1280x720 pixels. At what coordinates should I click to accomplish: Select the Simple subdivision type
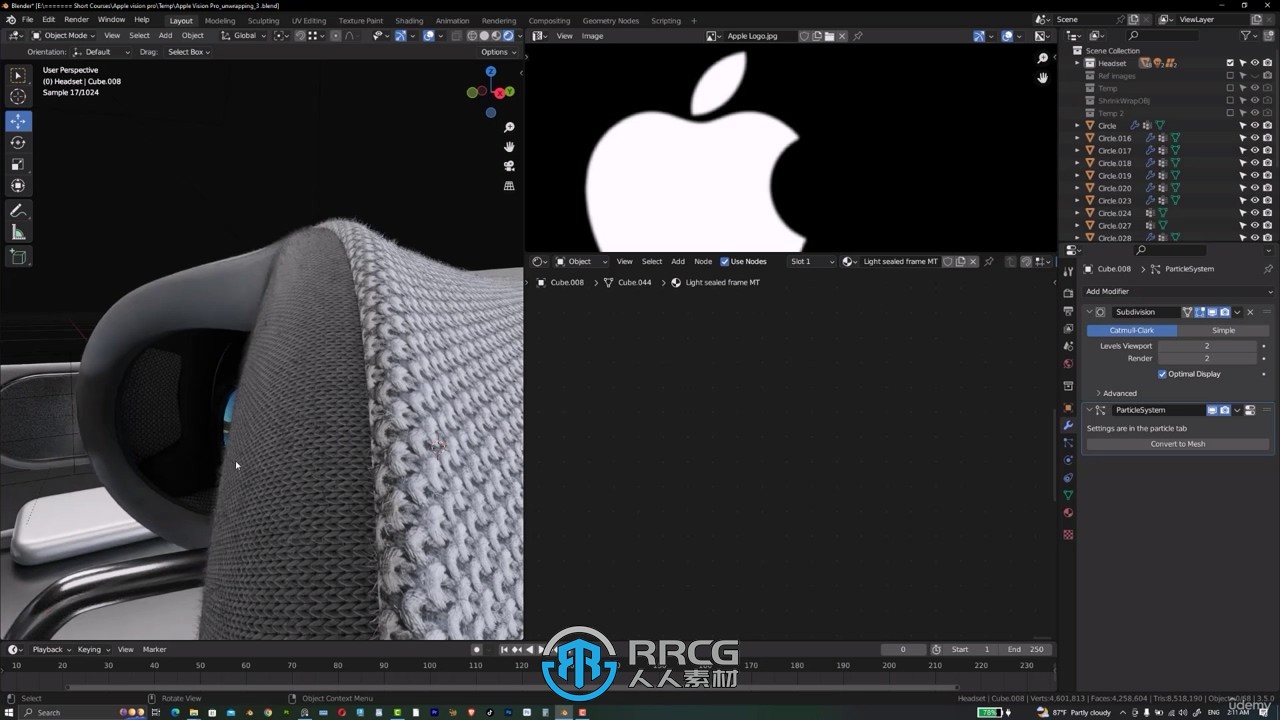point(1223,331)
